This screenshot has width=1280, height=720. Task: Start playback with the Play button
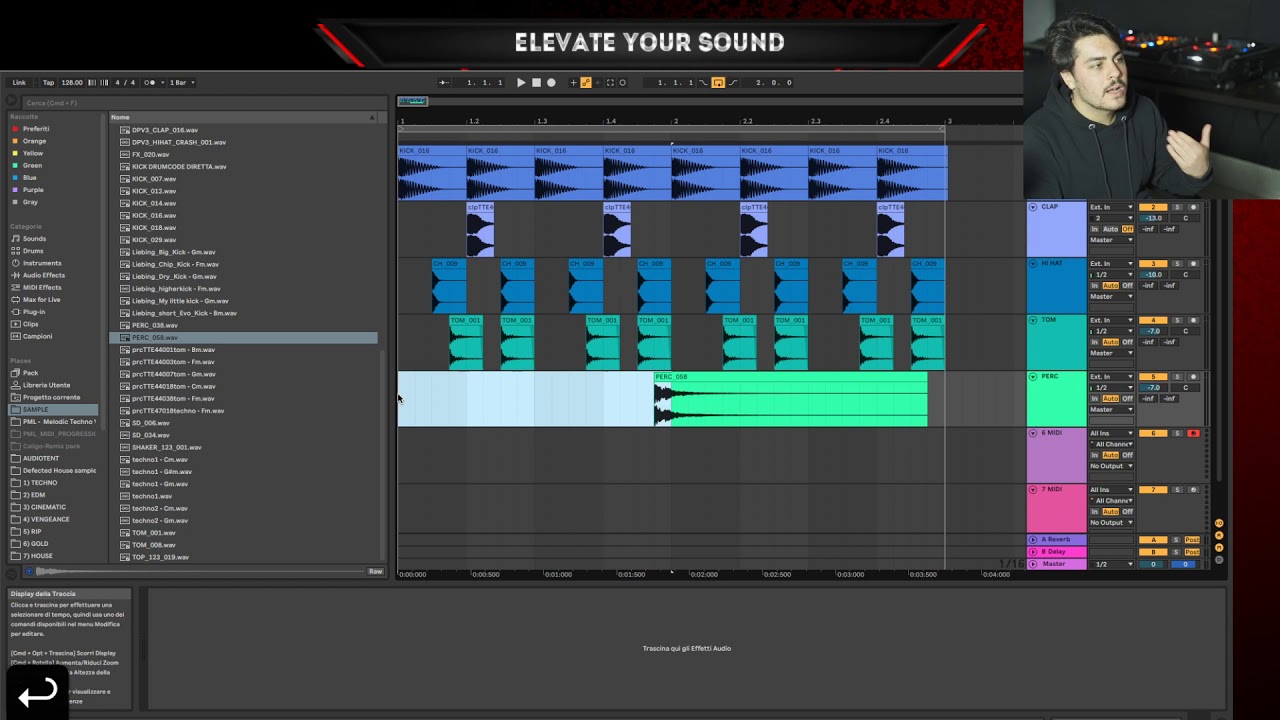[521, 82]
